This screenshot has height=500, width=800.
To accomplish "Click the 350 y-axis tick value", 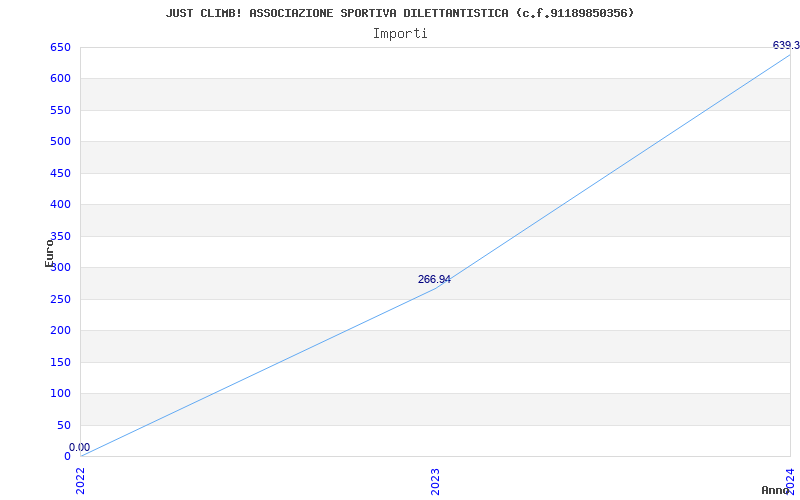I will point(60,236).
